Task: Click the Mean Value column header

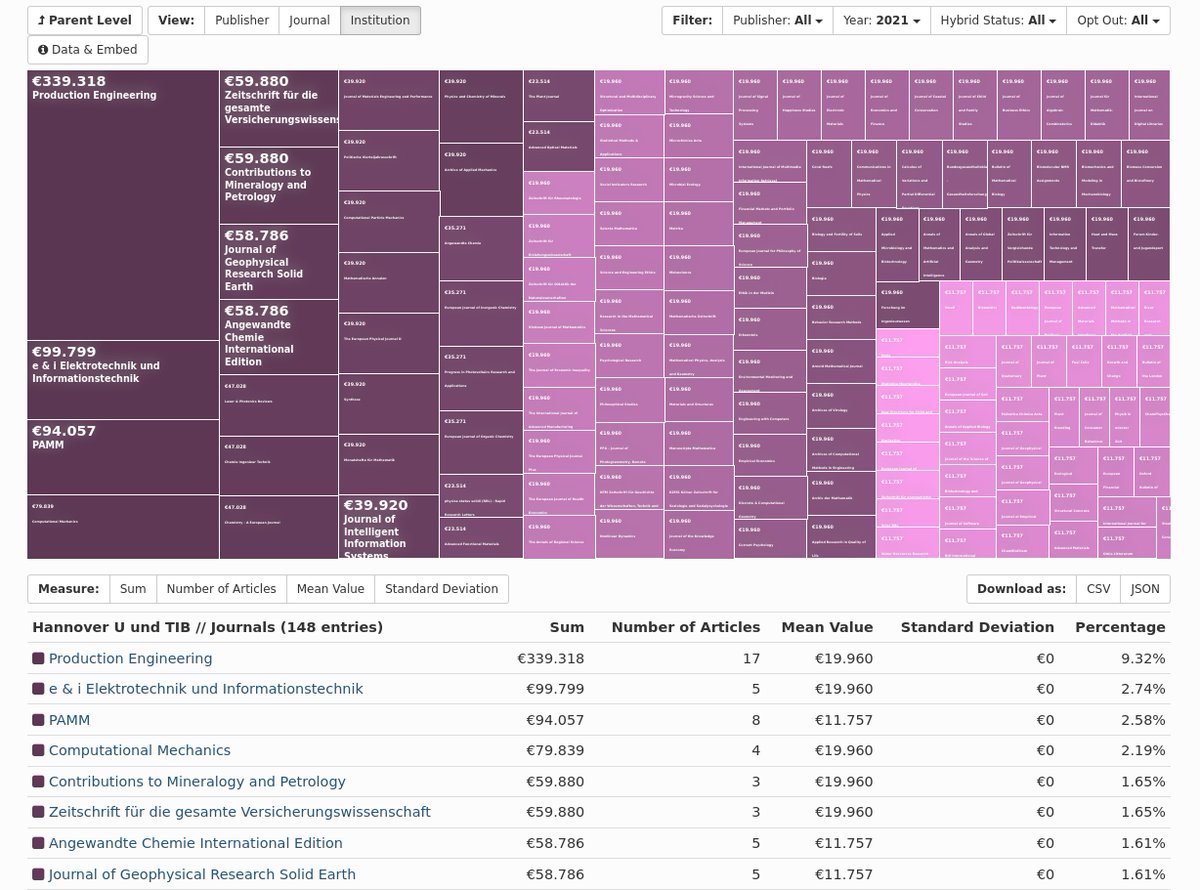Action: (827, 627)
